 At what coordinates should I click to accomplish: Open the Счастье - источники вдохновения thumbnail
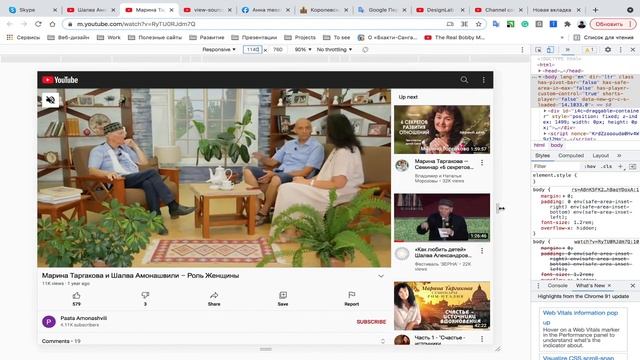pos(442,305)
